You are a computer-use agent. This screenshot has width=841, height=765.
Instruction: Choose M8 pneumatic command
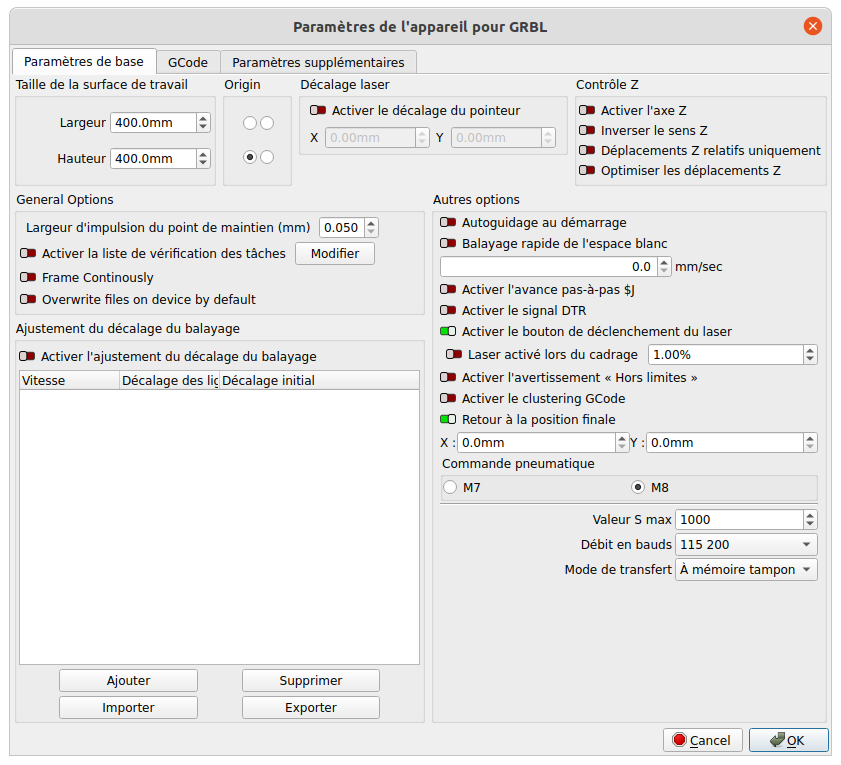coord(638,487)
